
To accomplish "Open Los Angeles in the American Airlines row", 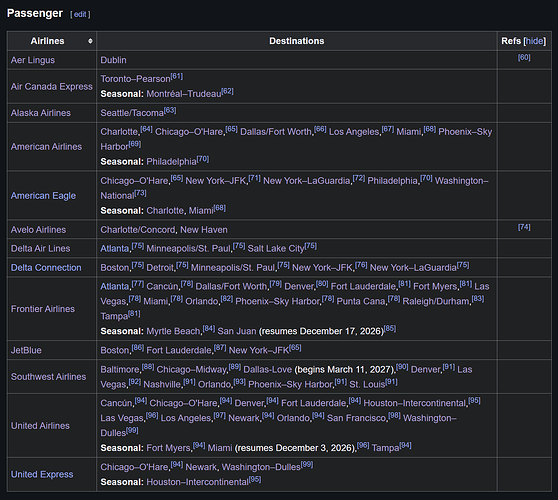I will 354,132.
